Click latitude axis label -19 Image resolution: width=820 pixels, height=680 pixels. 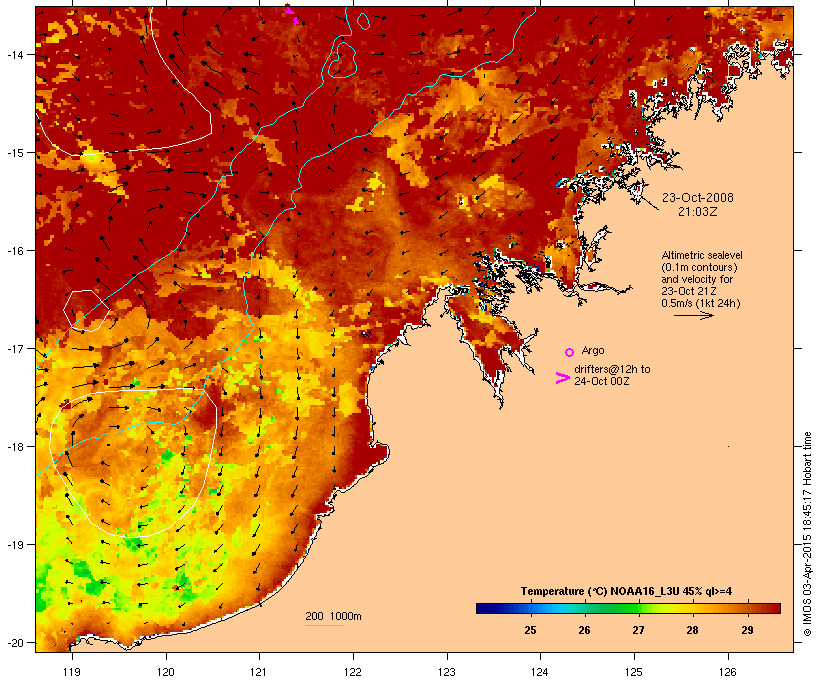[15, 545]
